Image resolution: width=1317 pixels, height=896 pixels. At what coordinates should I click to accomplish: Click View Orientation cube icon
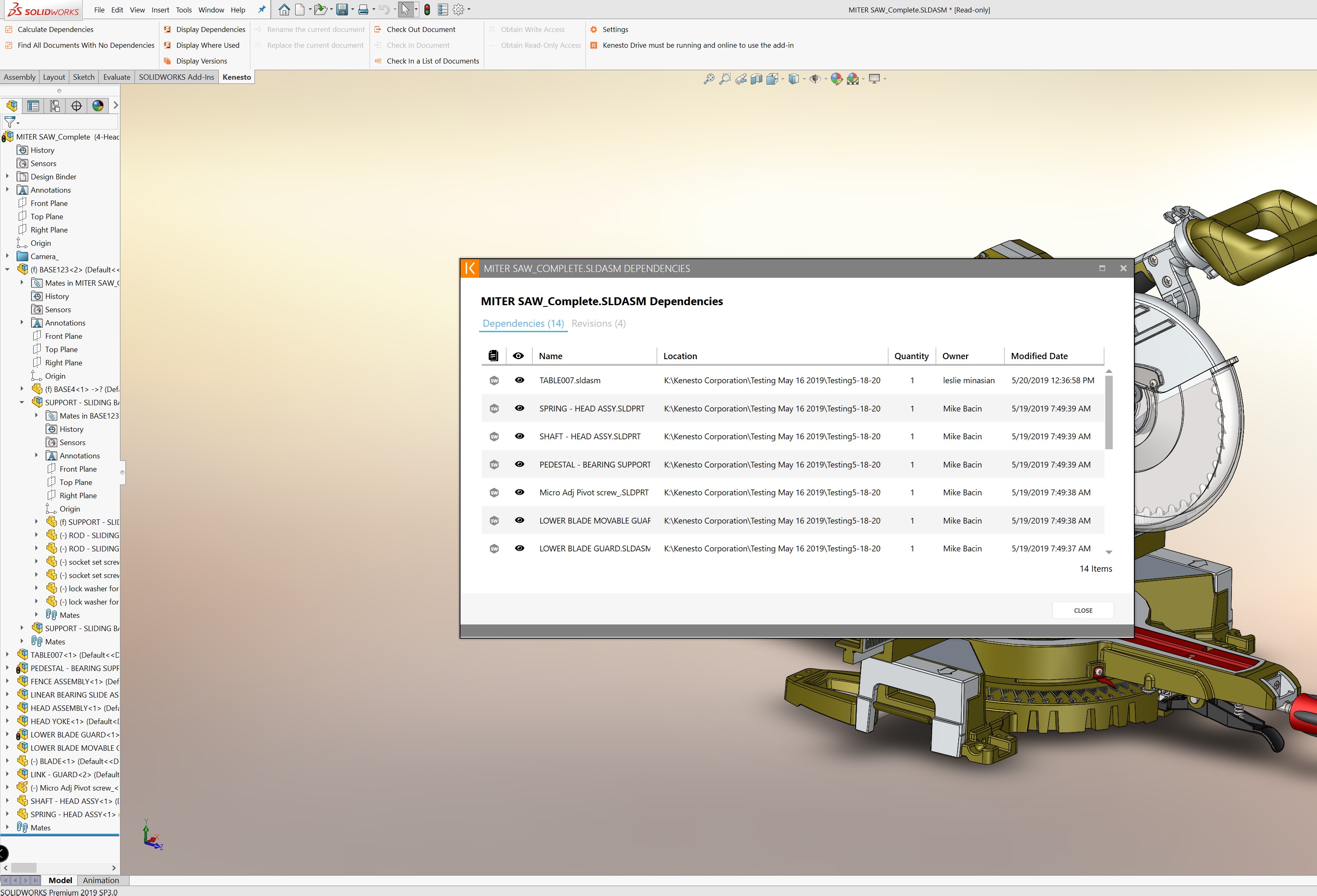point(772,79)
